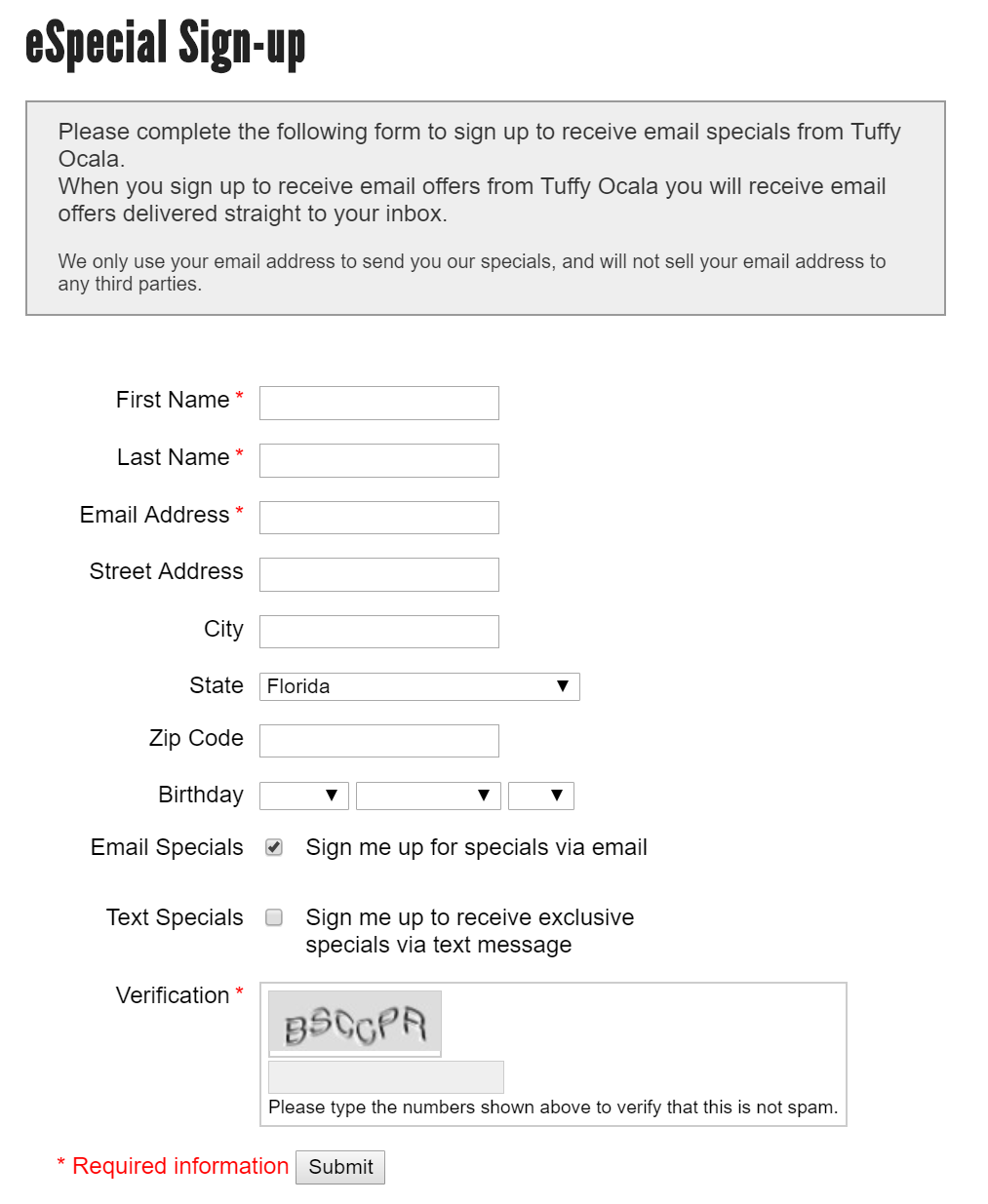Click the State dropdown arrow
988x1204 pixels.
point(563,686)
